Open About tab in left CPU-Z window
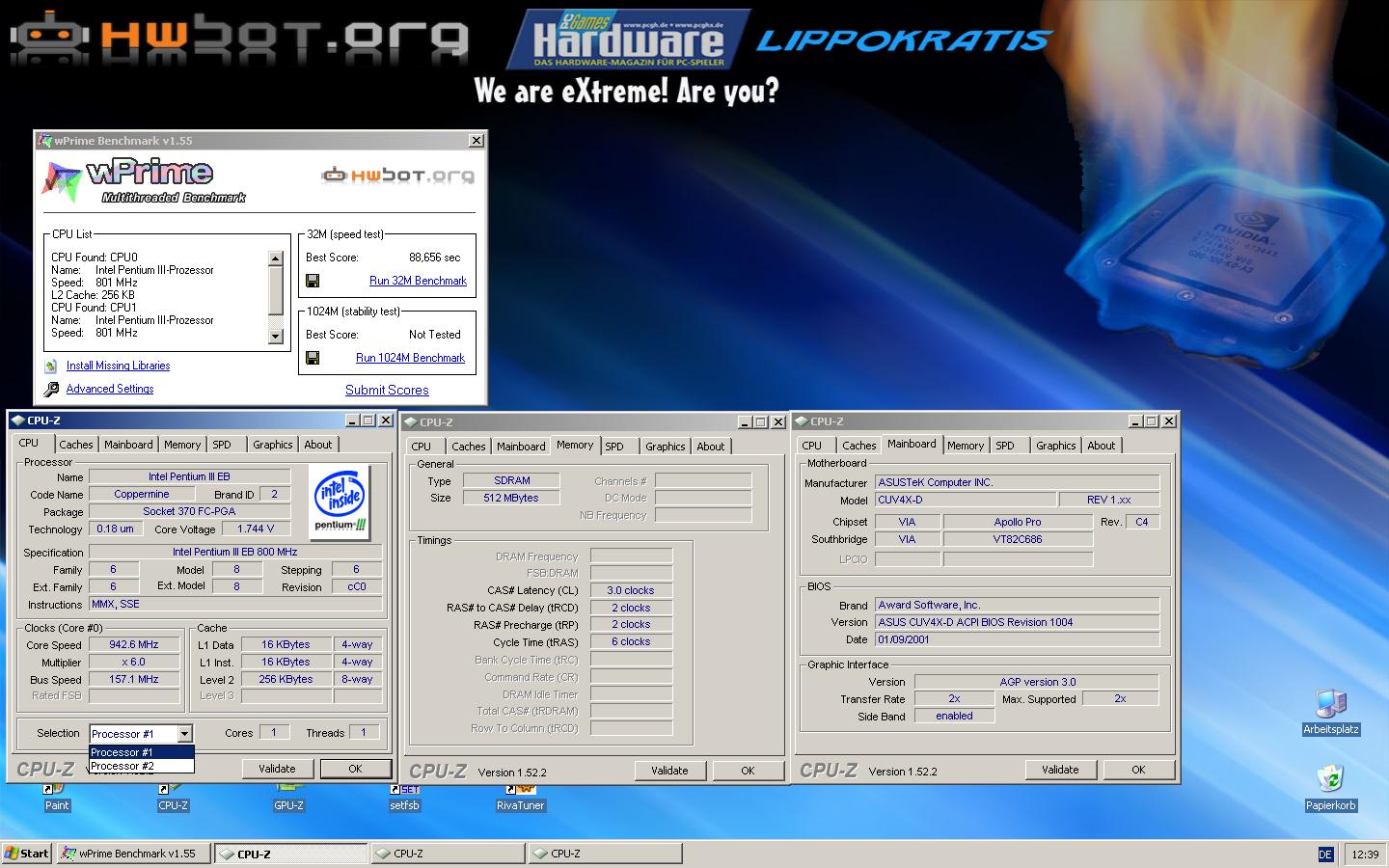The width and height of the screenshot is (1389, 868). [318, 445]
